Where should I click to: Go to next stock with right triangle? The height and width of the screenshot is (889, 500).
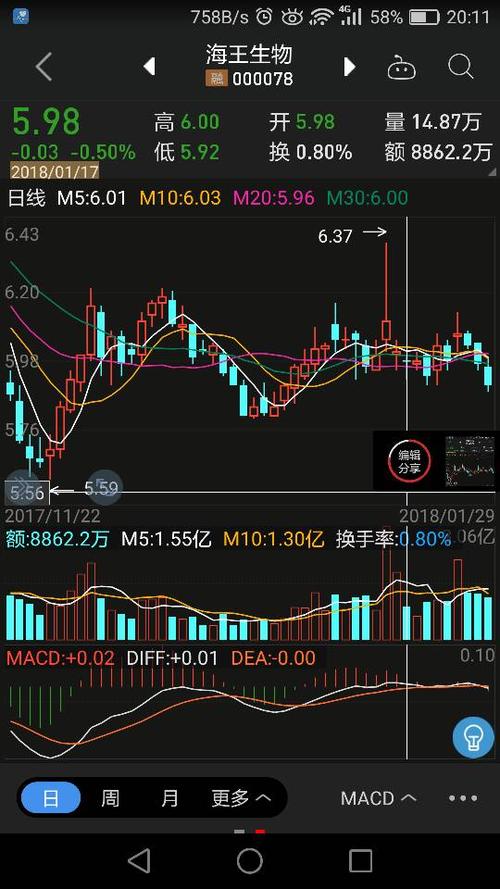[349, 67]
